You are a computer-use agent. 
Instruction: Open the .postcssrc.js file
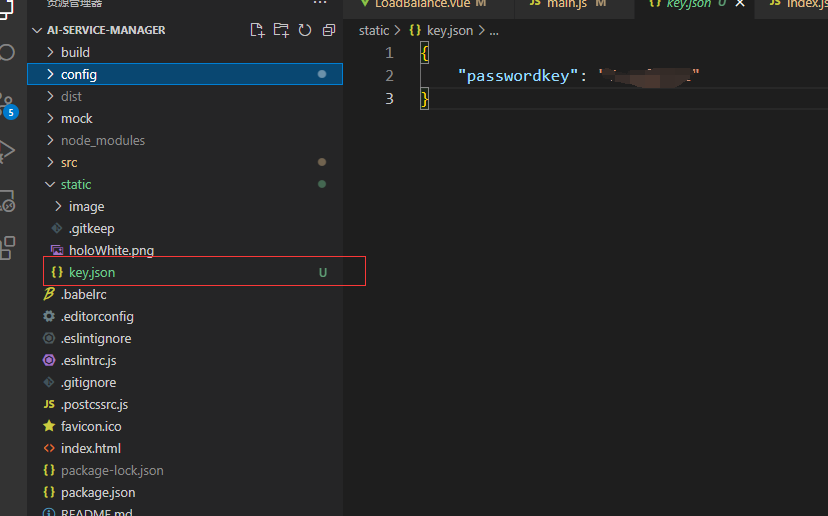[x=185, y=405]
